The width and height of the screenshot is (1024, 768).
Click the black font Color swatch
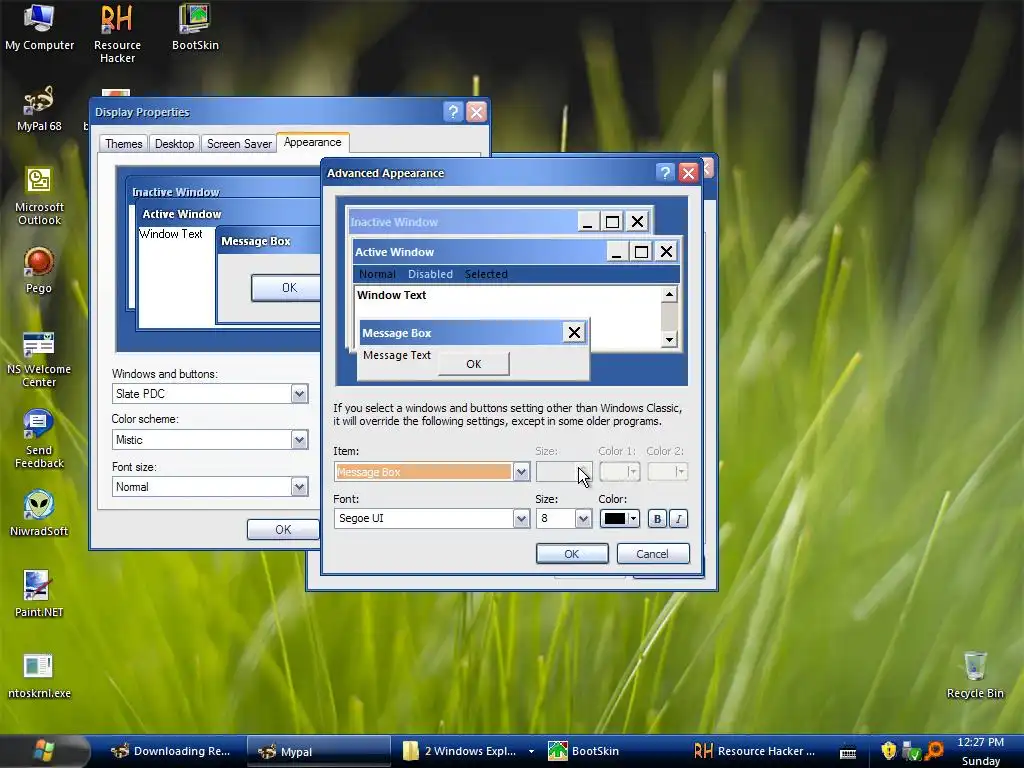(x=615, y=519)
